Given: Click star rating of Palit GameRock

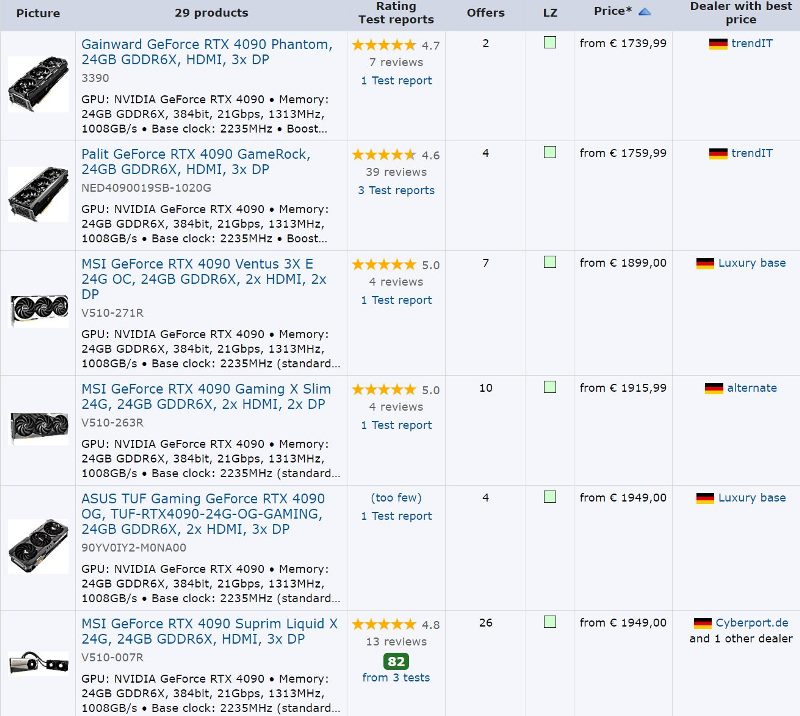Looking at the screenshot, I should [x=383, y=155].
